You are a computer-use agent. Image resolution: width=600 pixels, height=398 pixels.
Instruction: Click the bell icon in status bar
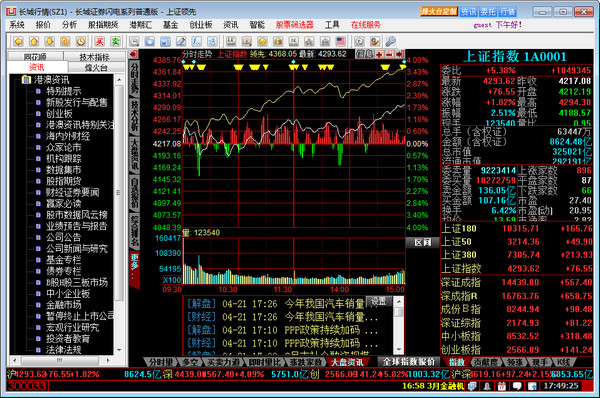pos(487,386)
